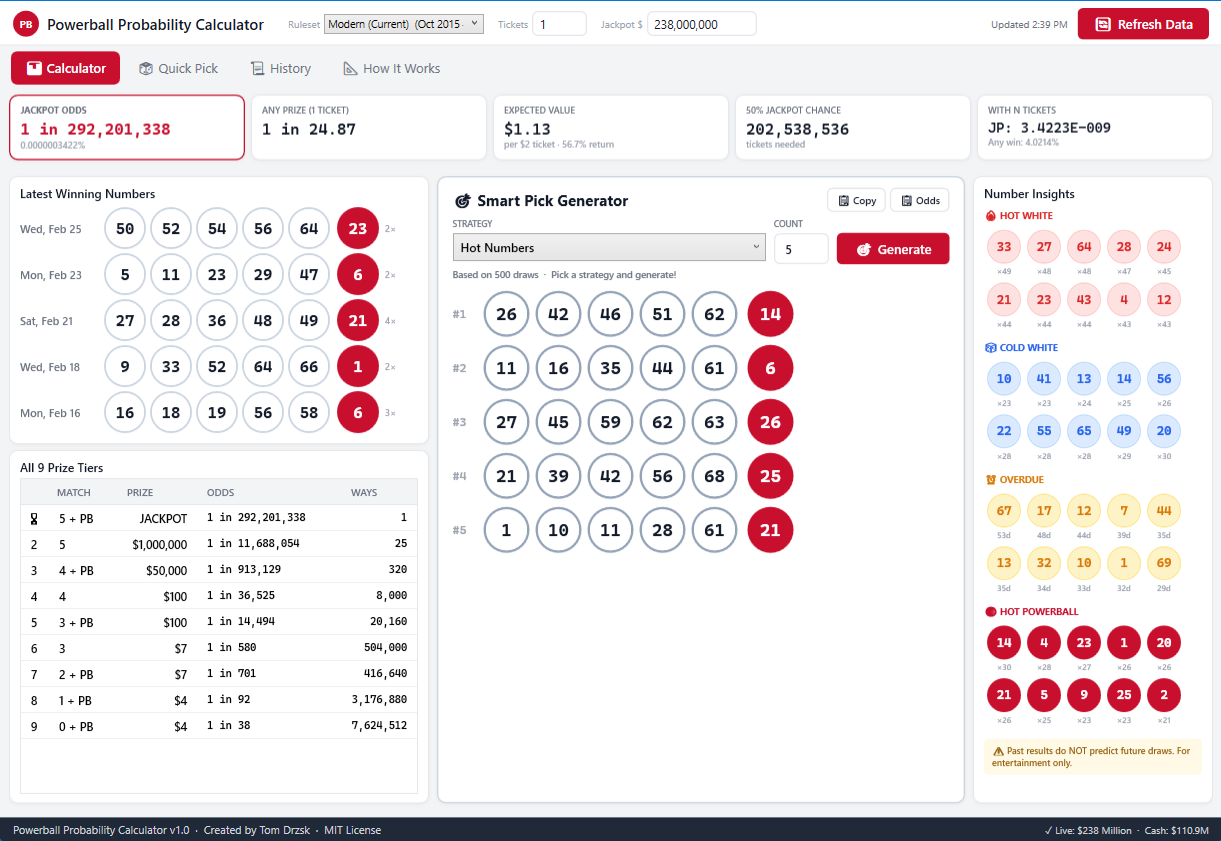Click the Odds button
1221x841 pixels.
click(x=919, y=200)
